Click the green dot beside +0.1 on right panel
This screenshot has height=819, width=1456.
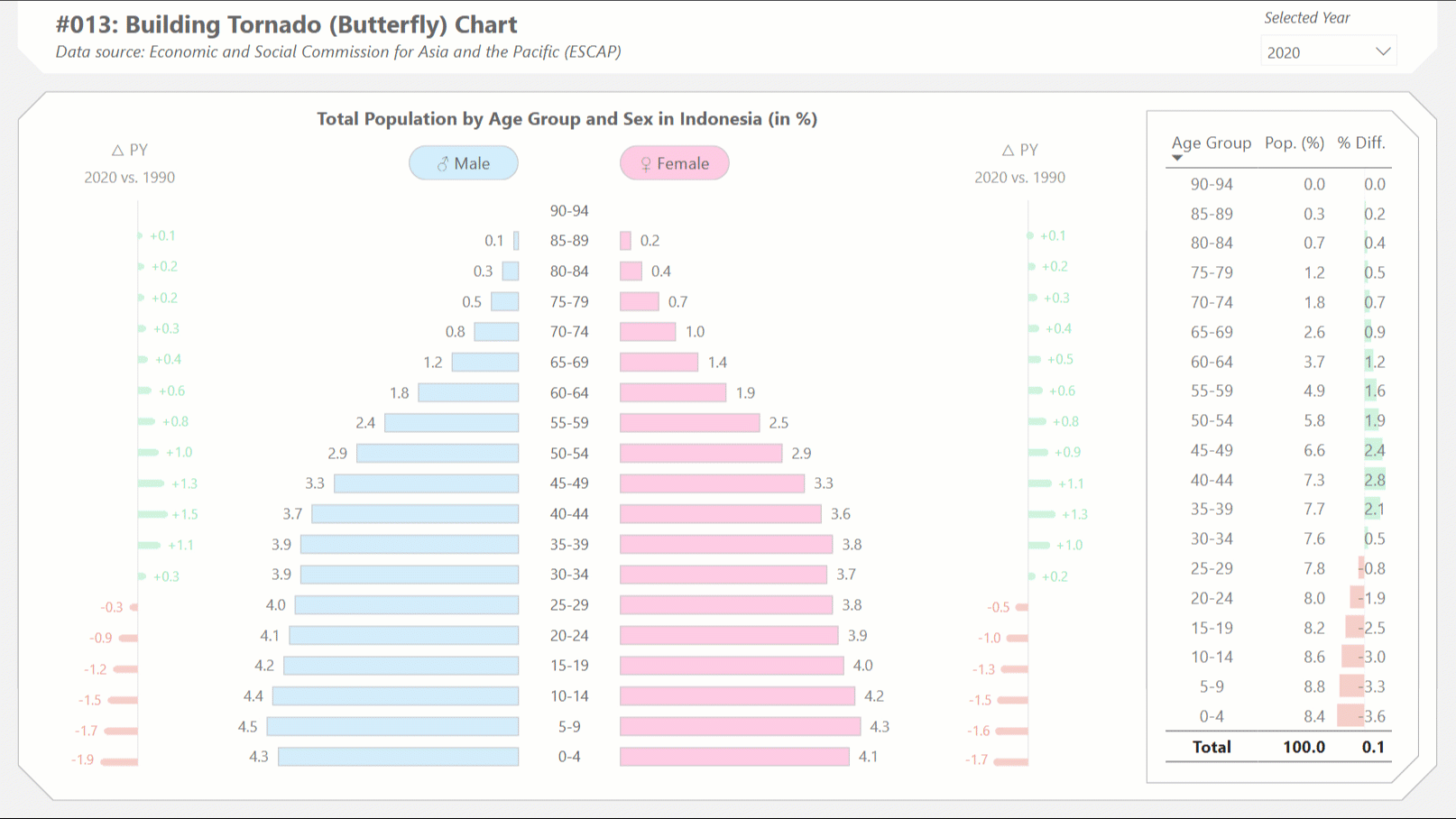[x=1028, y=235]
